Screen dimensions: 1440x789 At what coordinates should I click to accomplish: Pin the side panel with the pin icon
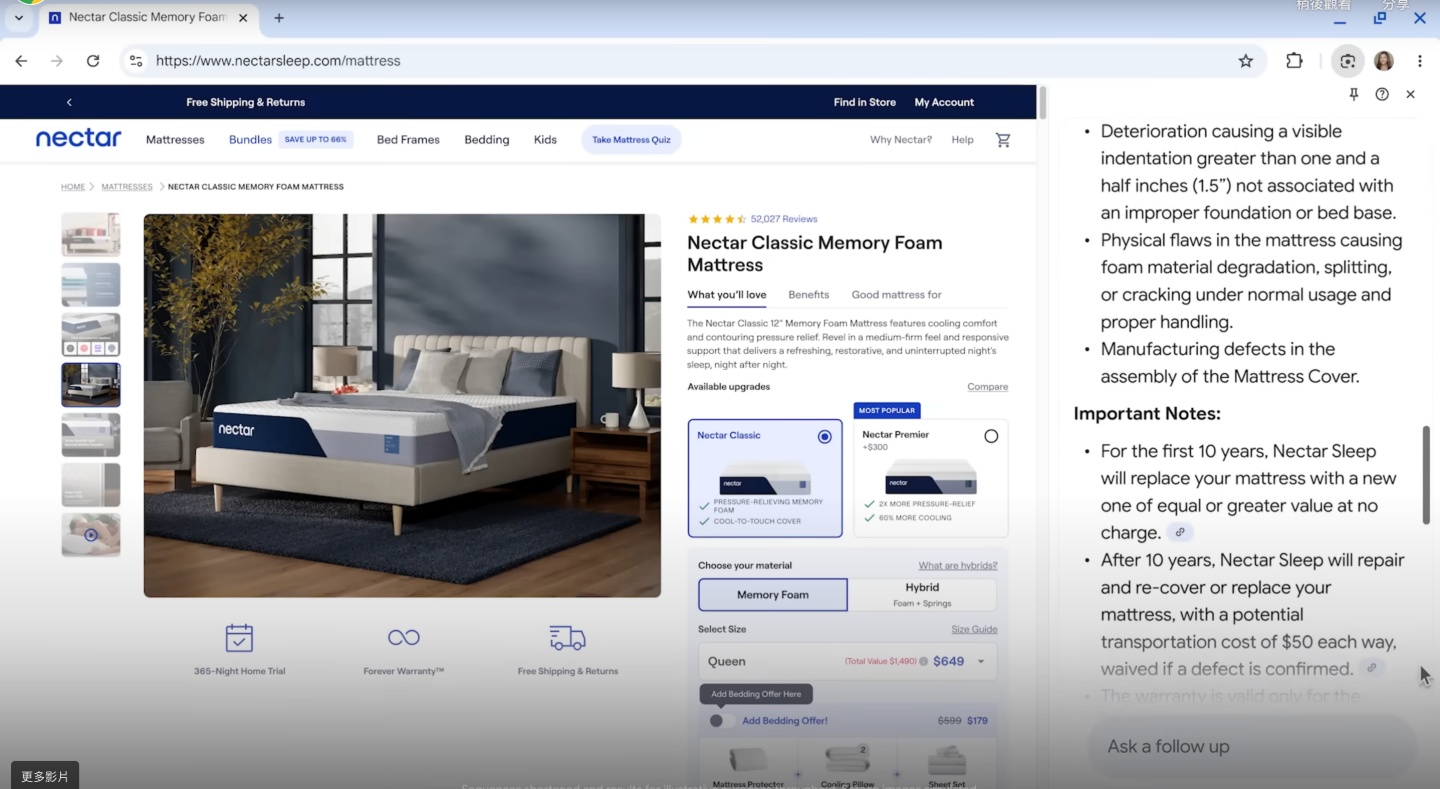(x=1354, y=94)
